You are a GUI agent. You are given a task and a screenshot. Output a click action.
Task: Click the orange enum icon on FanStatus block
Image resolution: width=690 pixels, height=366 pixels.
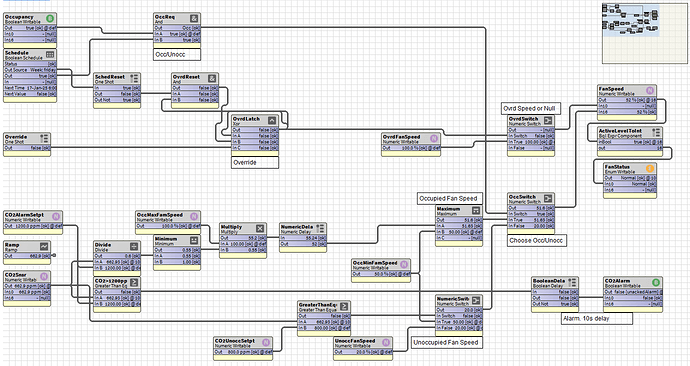click(x=650, y=168)
